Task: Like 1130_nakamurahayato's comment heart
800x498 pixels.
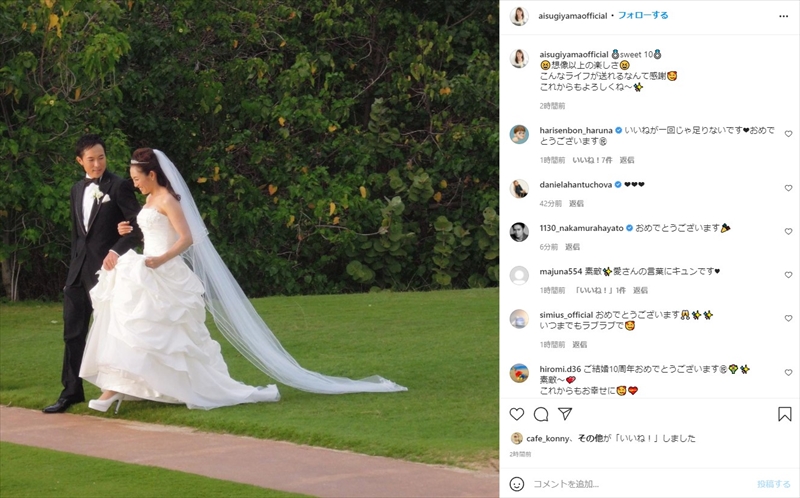Action: coord(788,231)
